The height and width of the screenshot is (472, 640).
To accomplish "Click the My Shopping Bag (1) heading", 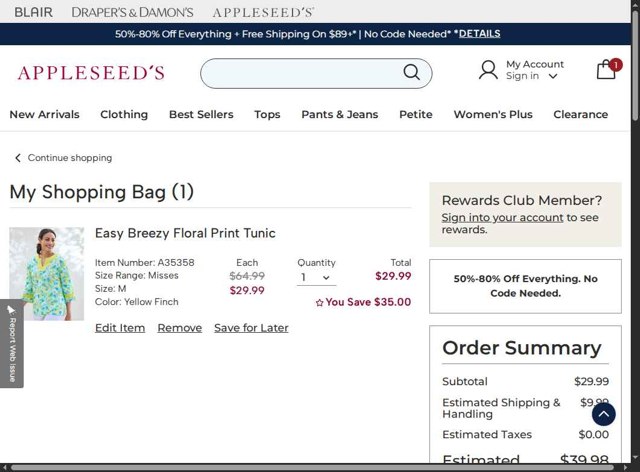I will 102,192.
